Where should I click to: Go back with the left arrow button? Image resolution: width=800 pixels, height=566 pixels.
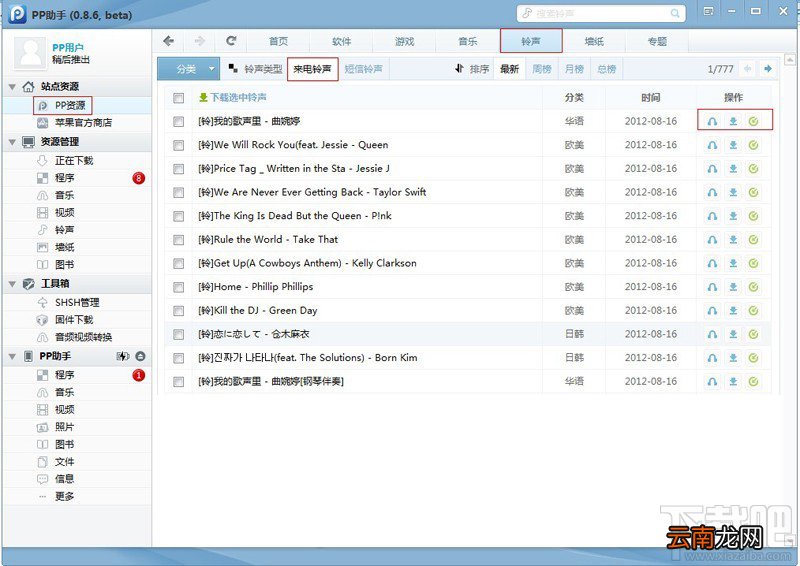tap(169, 41)
